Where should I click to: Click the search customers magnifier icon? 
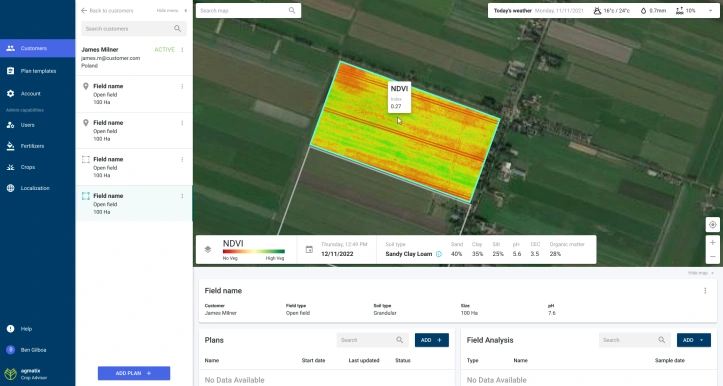[x=178, y=29]
